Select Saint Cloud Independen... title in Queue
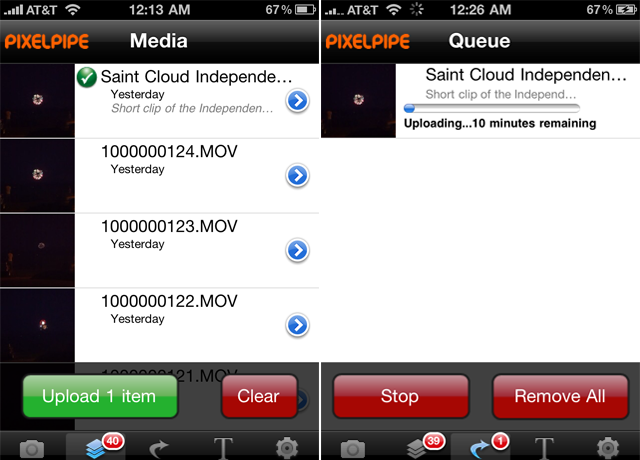The image size is (640, 460). (x=526, y=75)
